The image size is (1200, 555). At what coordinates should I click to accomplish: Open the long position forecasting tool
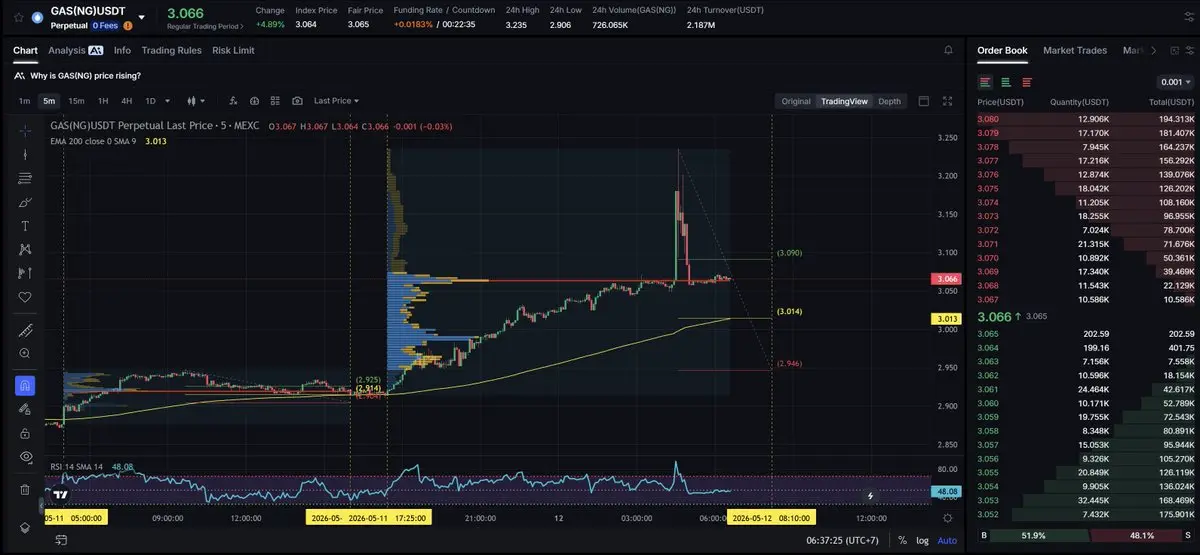(25, 273)
